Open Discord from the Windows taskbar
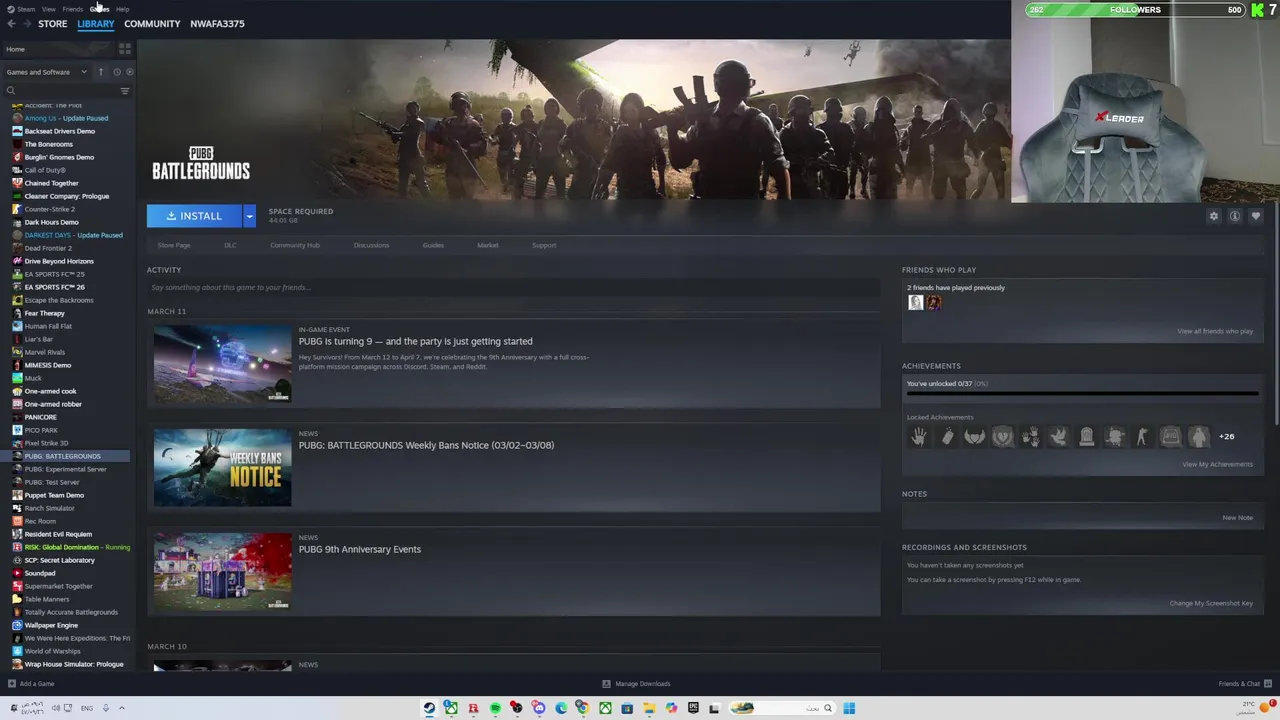Viewport: 1280px width, 720px height. 539,708
